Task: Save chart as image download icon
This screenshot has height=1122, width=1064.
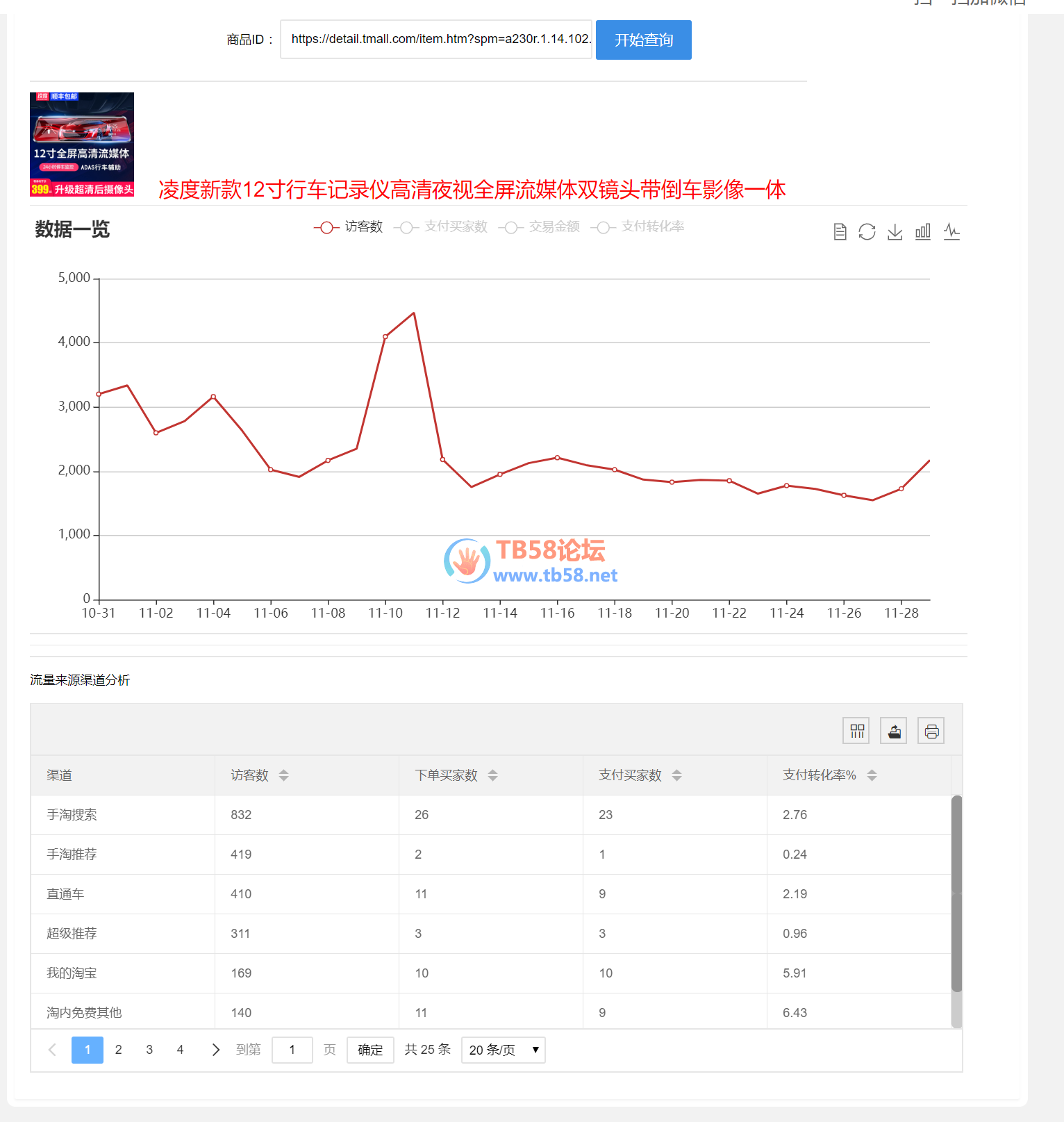Action: pos(895,232)
